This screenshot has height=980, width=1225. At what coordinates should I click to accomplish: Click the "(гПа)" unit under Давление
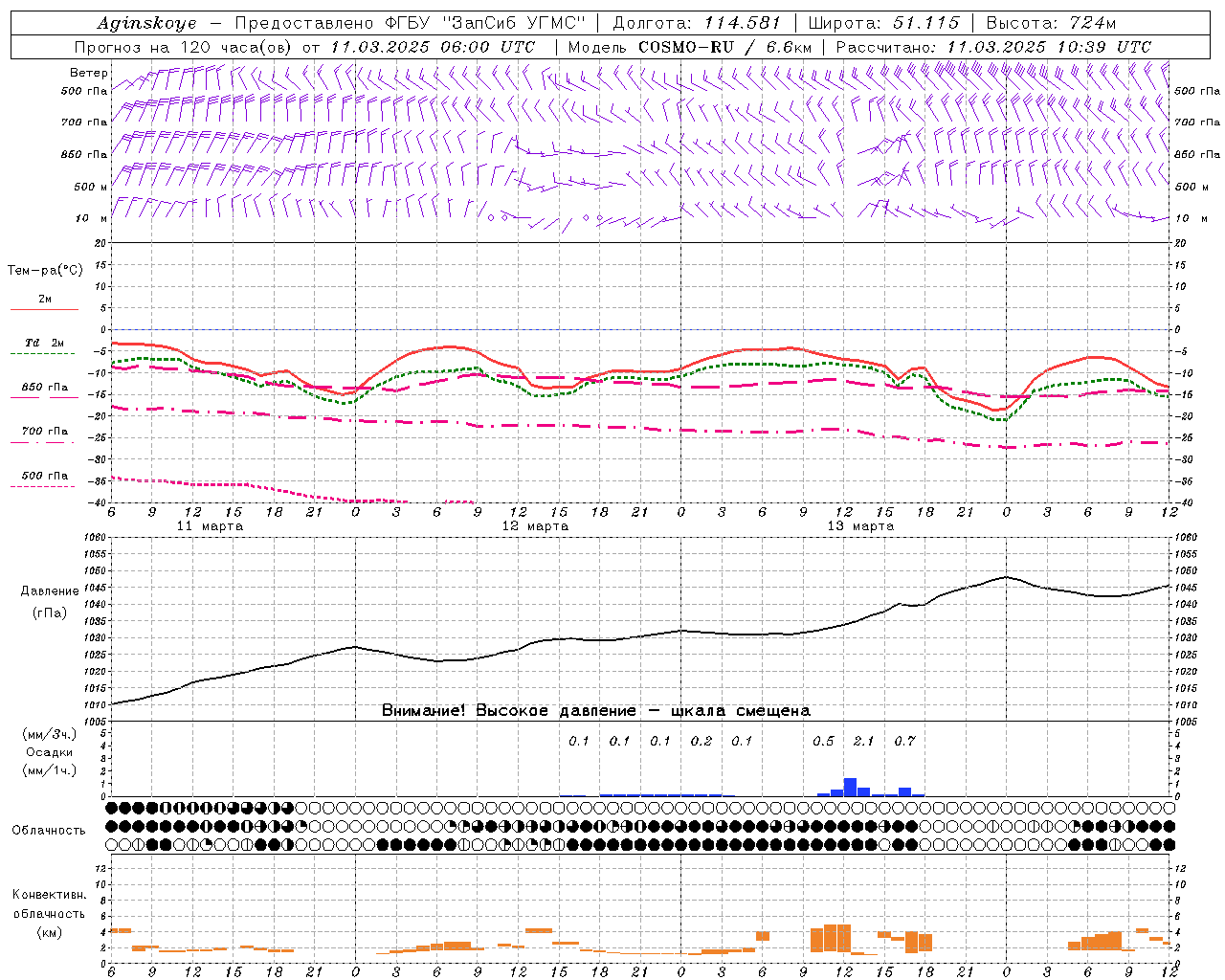[x=50, y=613]
